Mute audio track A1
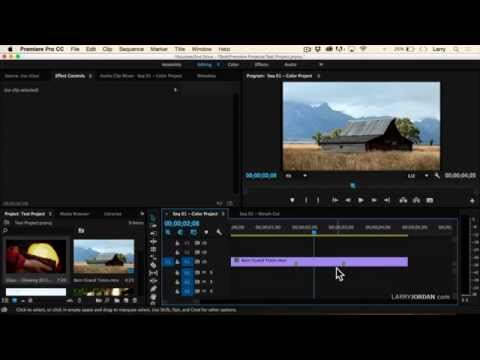 [x=204, y=273]
